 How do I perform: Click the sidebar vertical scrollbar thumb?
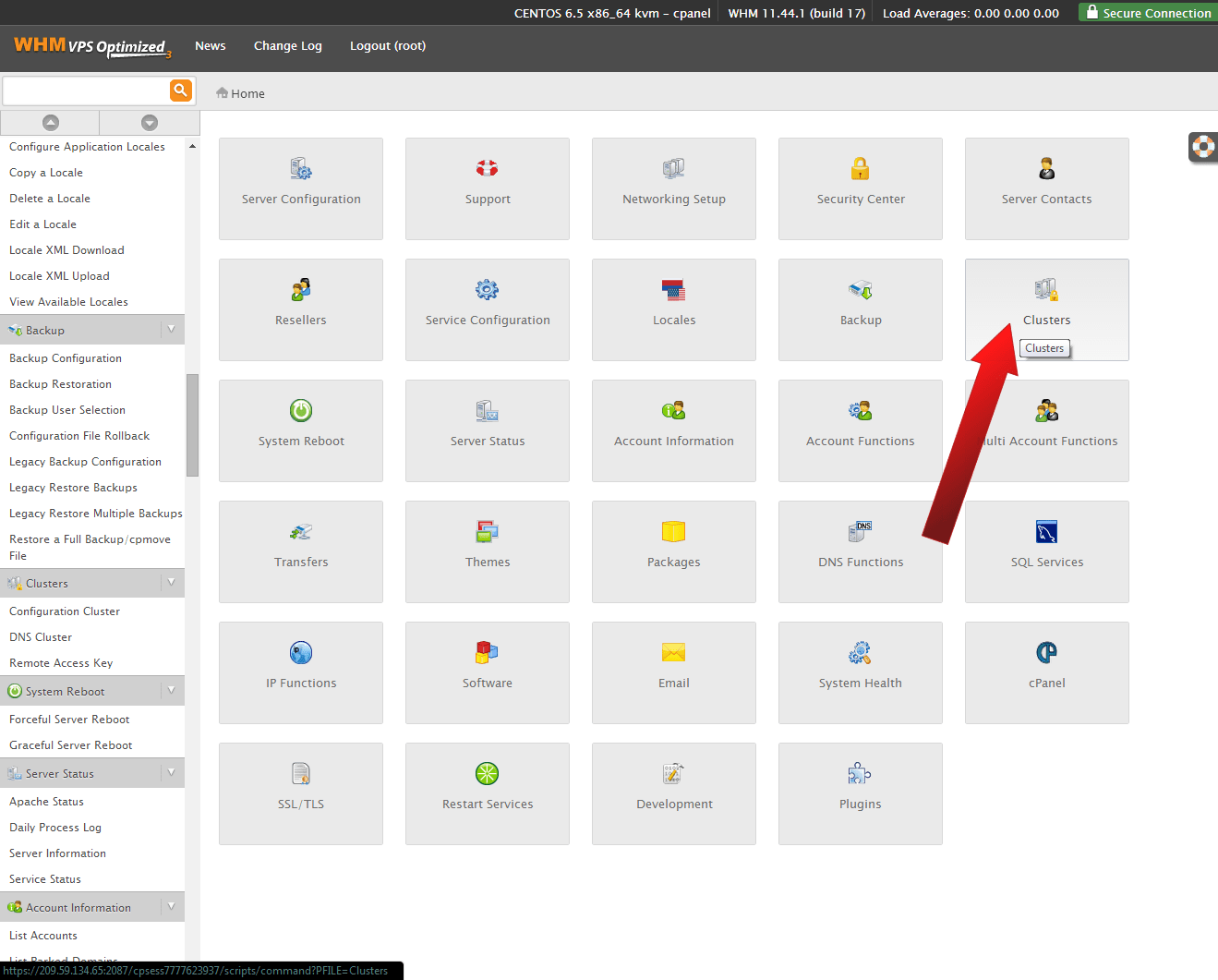tap(192, 425)
